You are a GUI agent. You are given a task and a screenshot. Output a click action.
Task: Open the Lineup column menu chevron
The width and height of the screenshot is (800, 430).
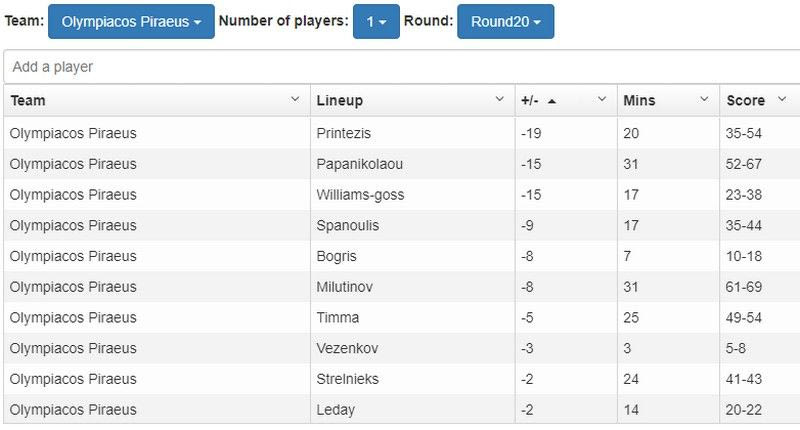[500, 100]
